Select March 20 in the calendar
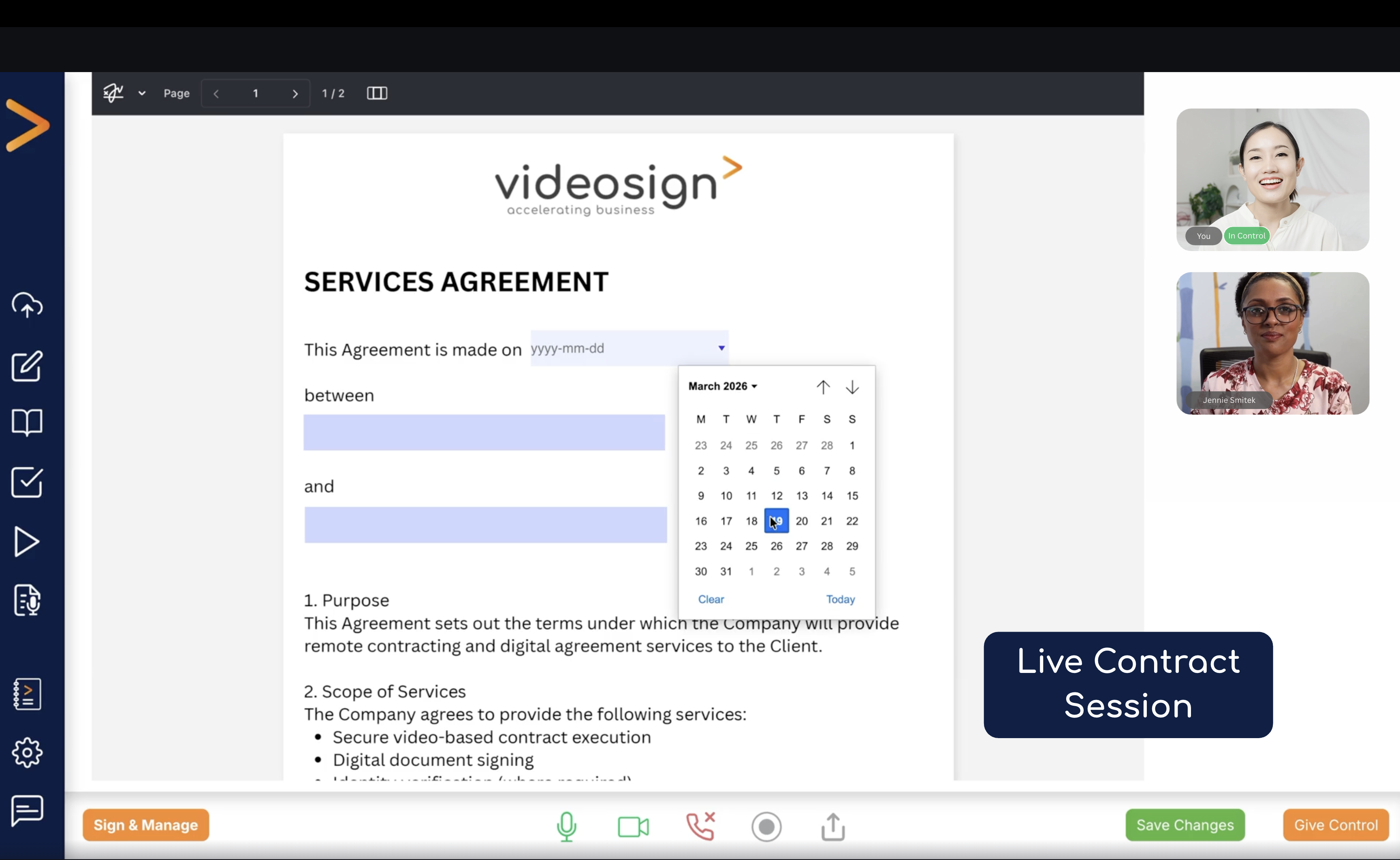Screen dimensions: 1400x860 [x=802, y=521]
